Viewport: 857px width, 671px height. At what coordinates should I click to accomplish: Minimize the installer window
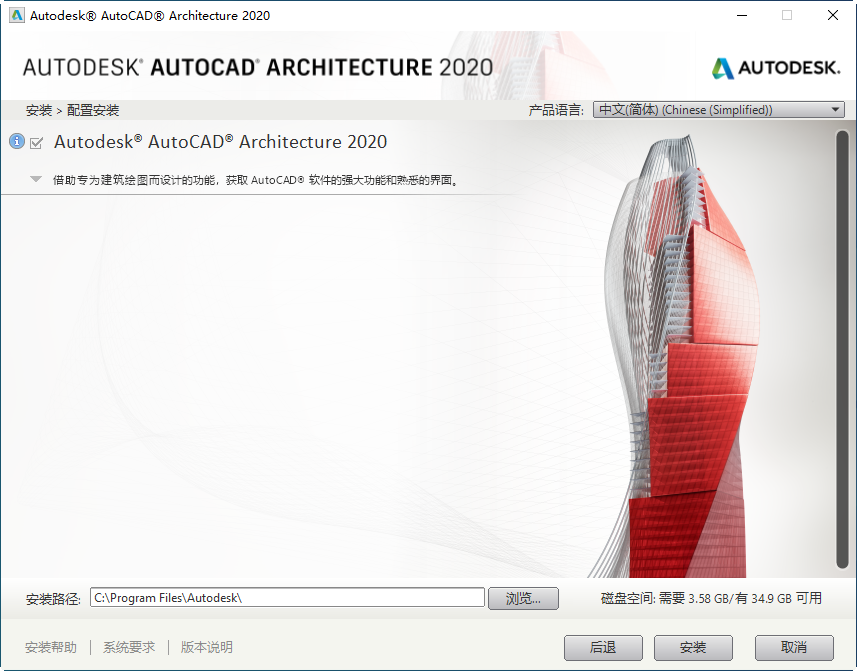tap(742, 15)
